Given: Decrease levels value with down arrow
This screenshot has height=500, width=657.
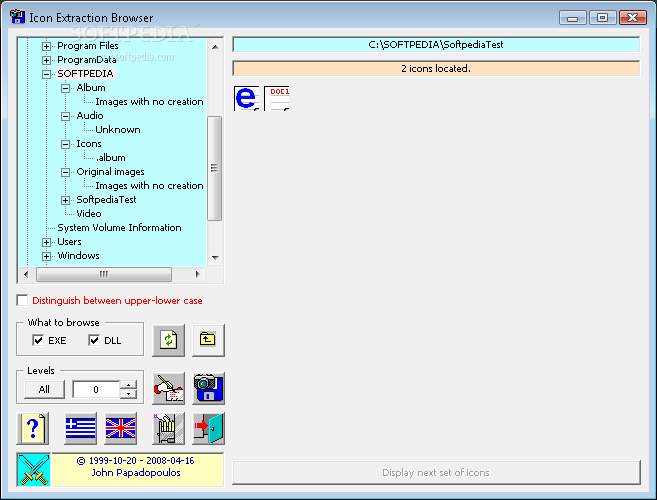Looking at the screenshot, I should (128, 394).
